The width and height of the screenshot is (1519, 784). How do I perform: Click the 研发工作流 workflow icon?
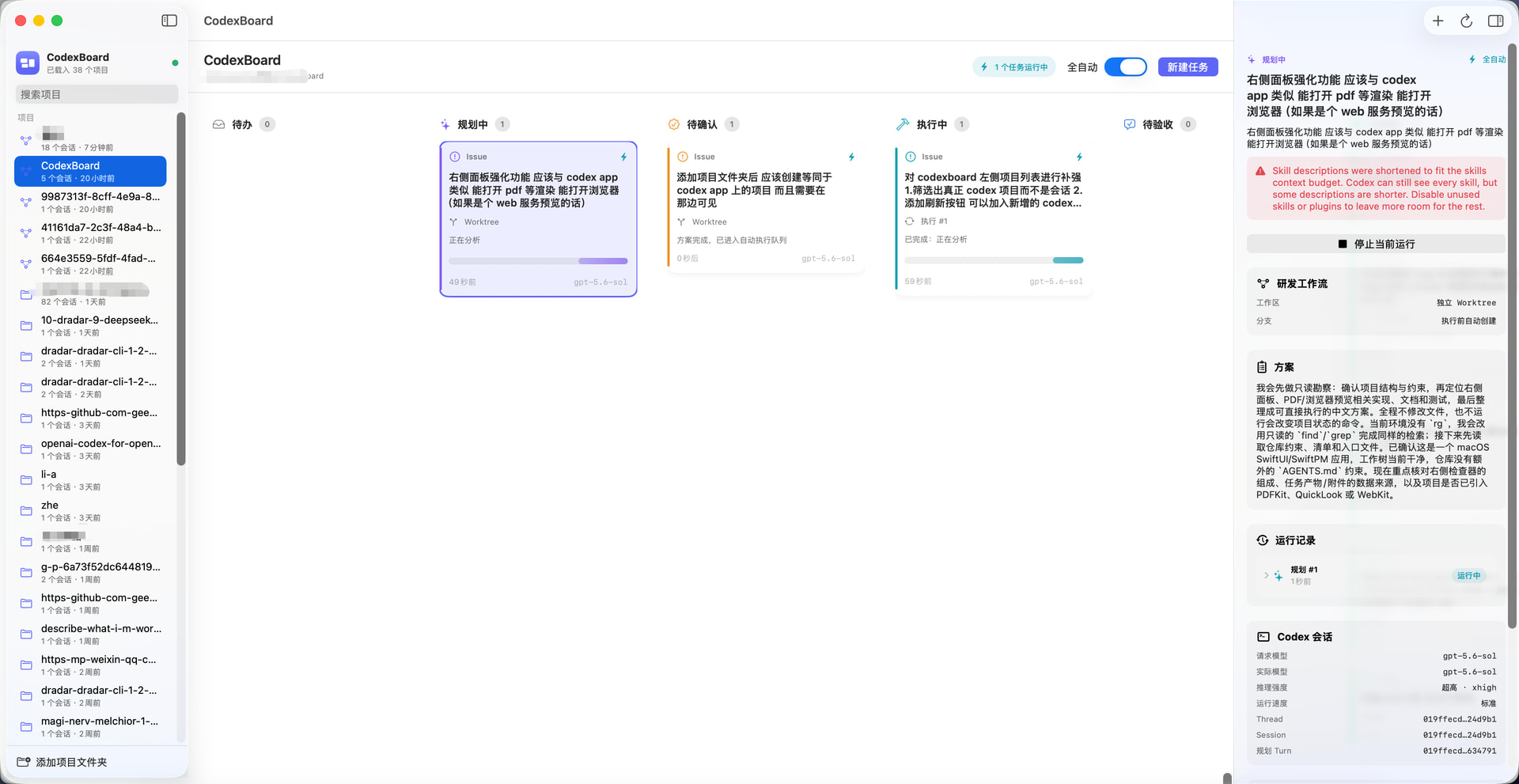pyautogui.click(x=1263, y=283)
